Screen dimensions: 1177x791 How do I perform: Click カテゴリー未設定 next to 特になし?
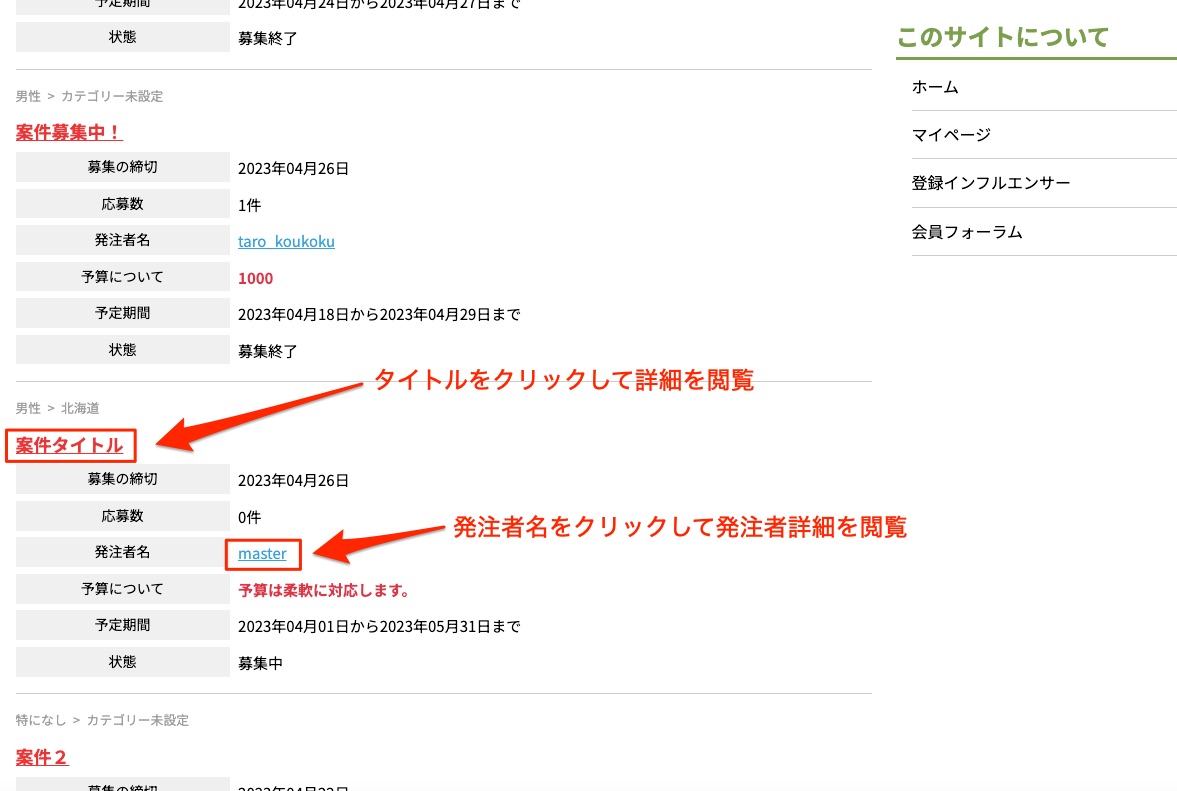[137, 720]
